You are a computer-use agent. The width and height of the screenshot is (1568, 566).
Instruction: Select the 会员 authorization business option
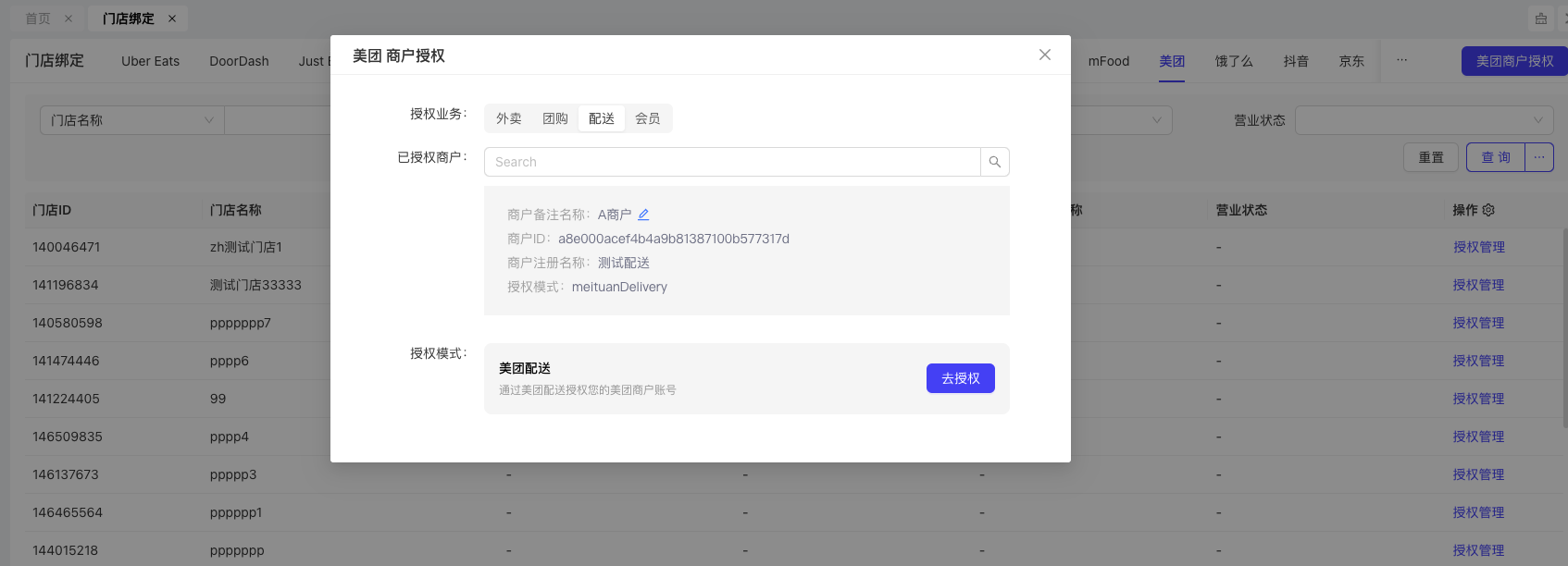click(x=648, y=118)
